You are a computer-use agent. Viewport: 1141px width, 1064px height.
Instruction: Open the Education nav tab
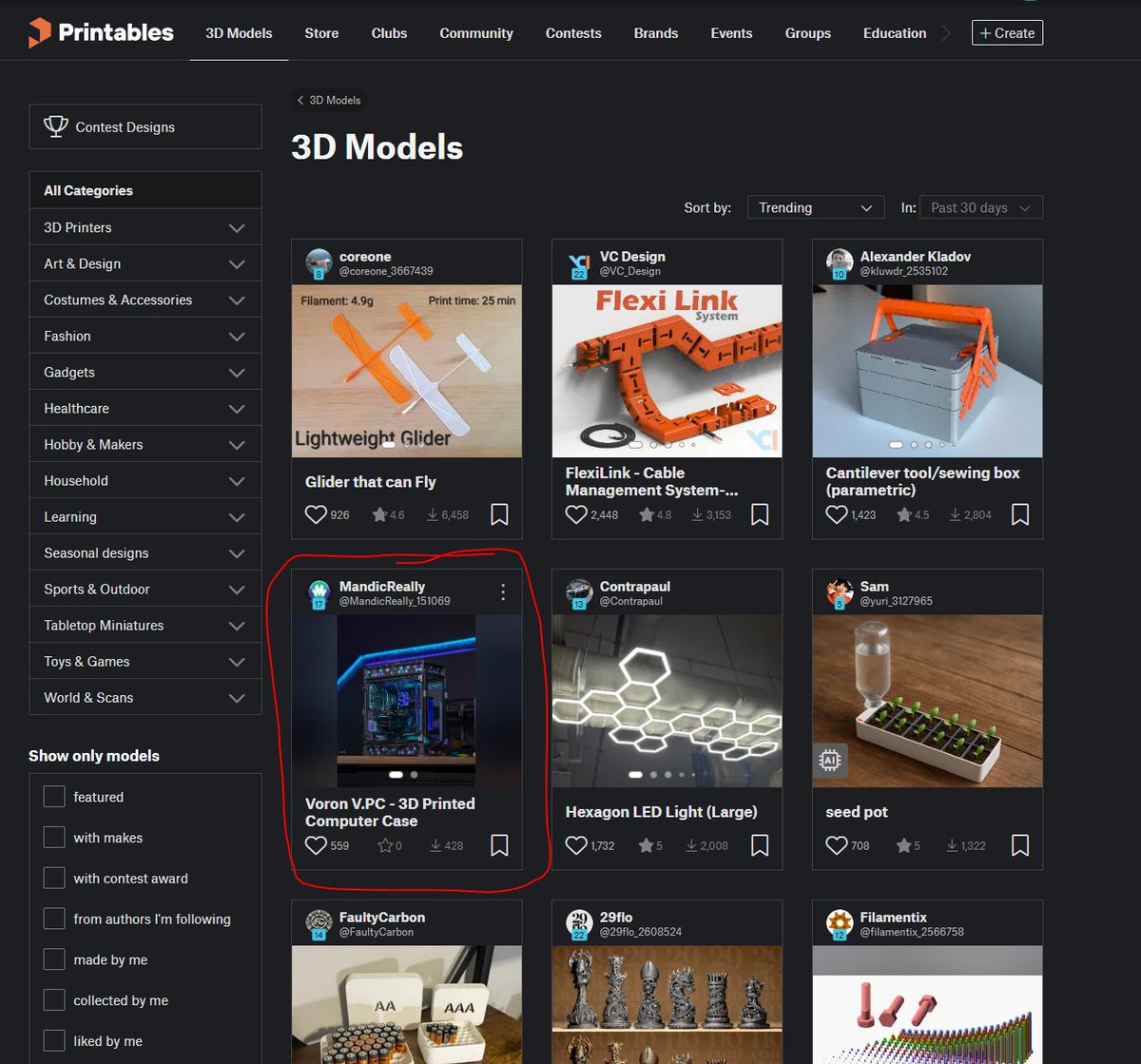(x=895, y=33)
